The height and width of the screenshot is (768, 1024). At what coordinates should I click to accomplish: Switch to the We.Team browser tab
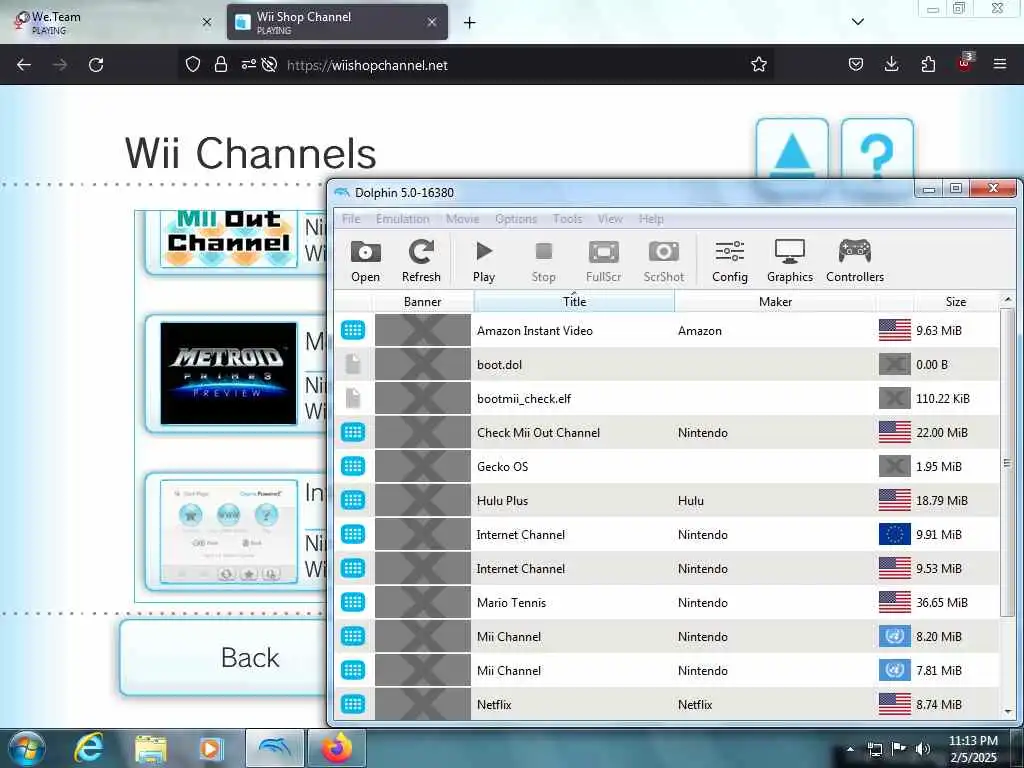tap(111, 22)
